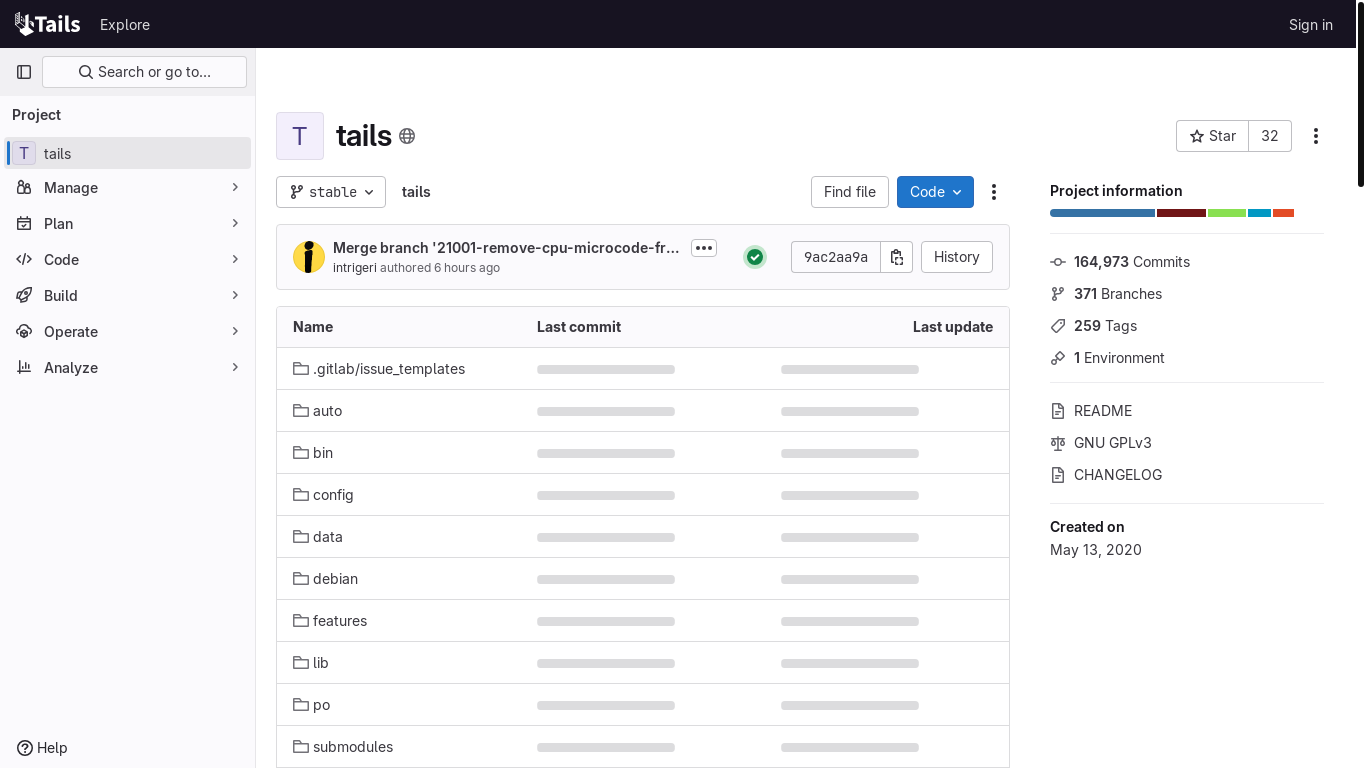Click the page vertical scrollbar
This screenshot has height=768, width=1366.
(x=1360, y=94)
